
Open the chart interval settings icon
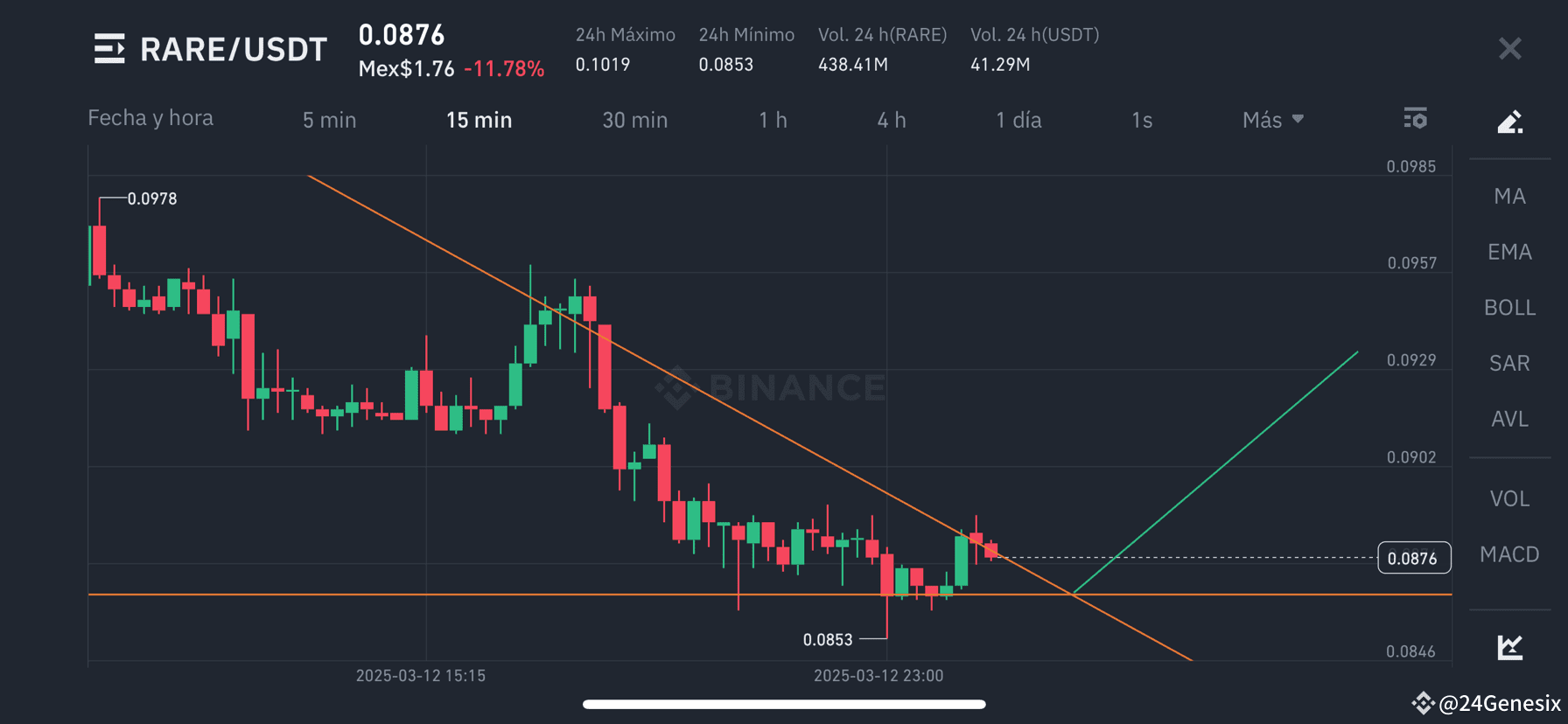click(1415, 118)
